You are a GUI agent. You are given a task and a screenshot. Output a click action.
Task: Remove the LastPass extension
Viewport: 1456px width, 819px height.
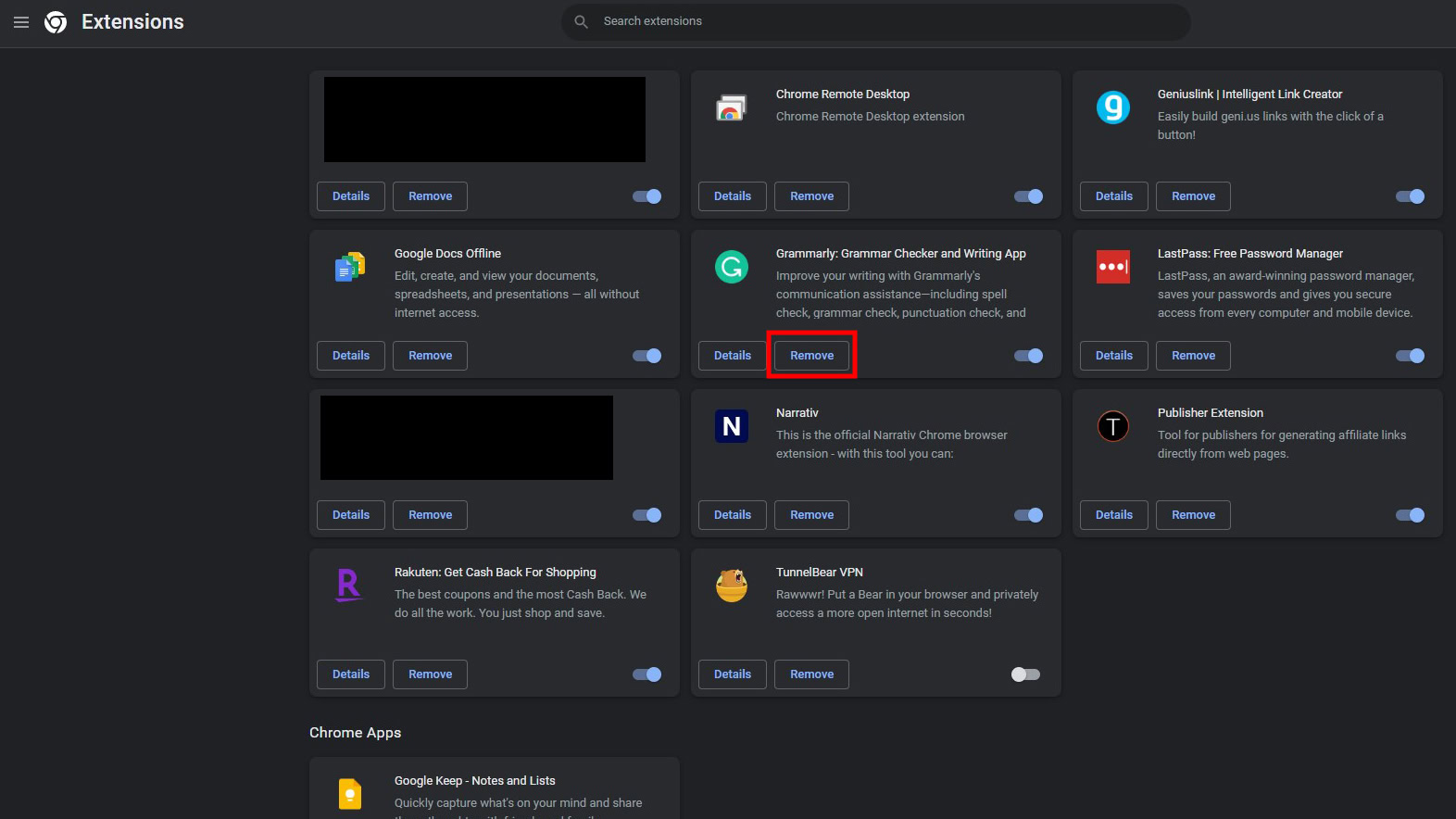tap(1194, 356)
